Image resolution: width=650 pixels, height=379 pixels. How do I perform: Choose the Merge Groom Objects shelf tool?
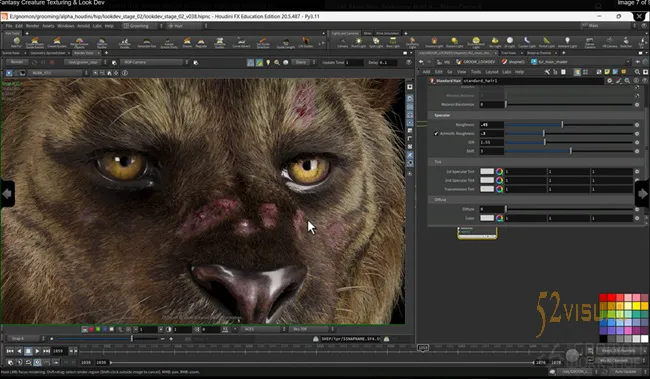click(79, 42)
